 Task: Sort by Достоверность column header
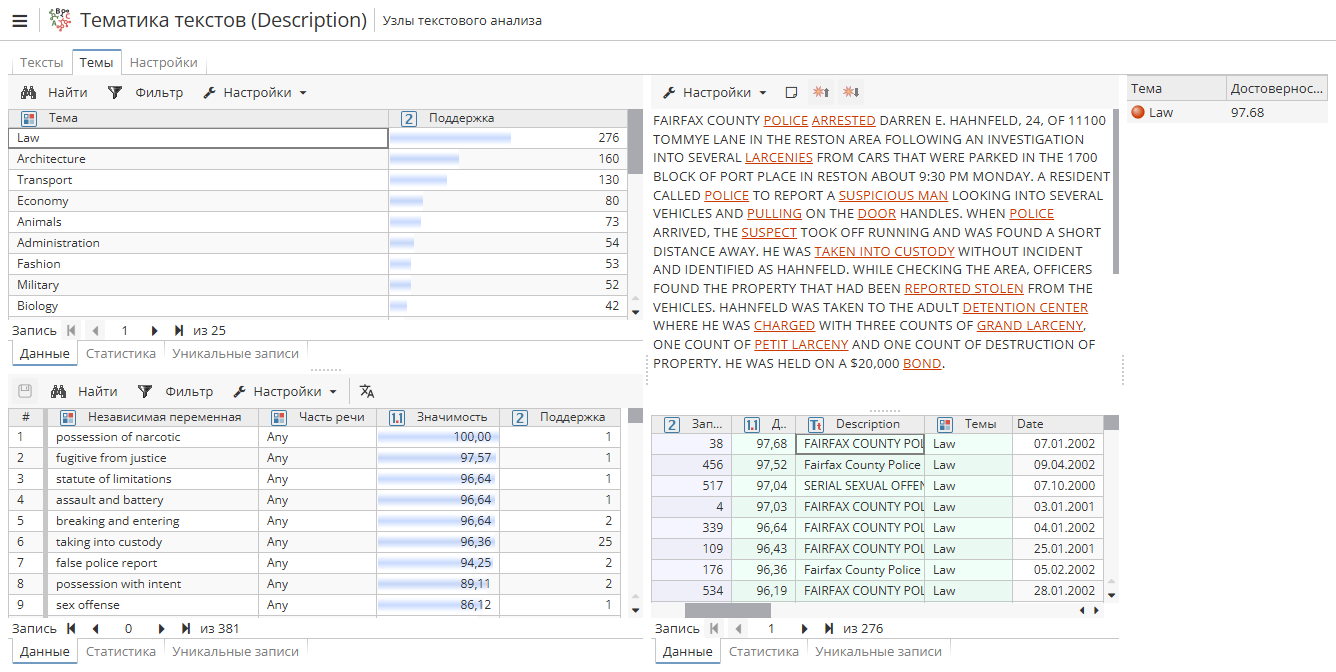click(x=1277, y=88)
